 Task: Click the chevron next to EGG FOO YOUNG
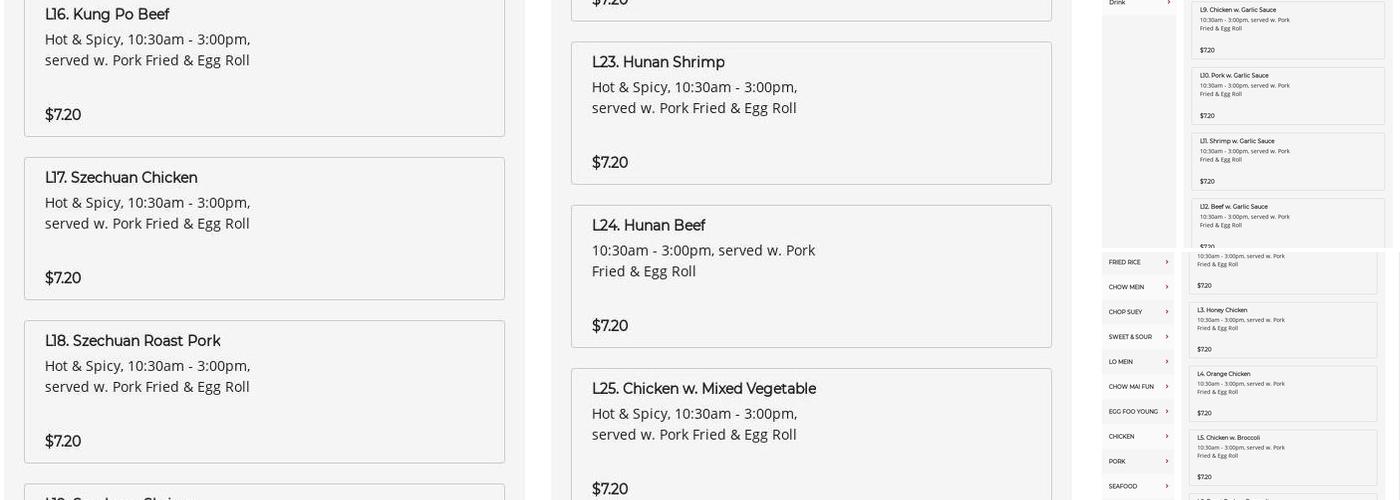coord(1167,411)
